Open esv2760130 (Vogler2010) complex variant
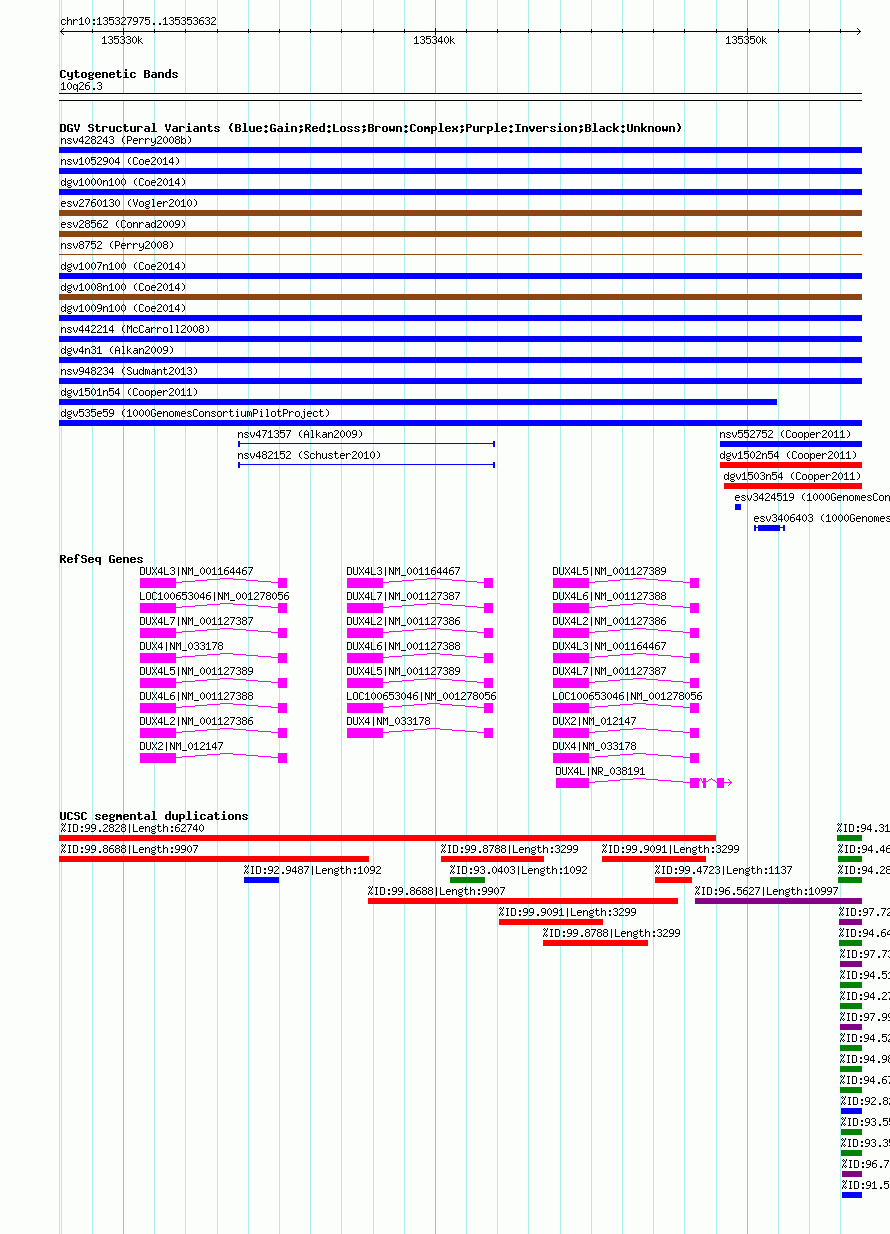Screen dimensions: 890x1234 coord(460,213)
